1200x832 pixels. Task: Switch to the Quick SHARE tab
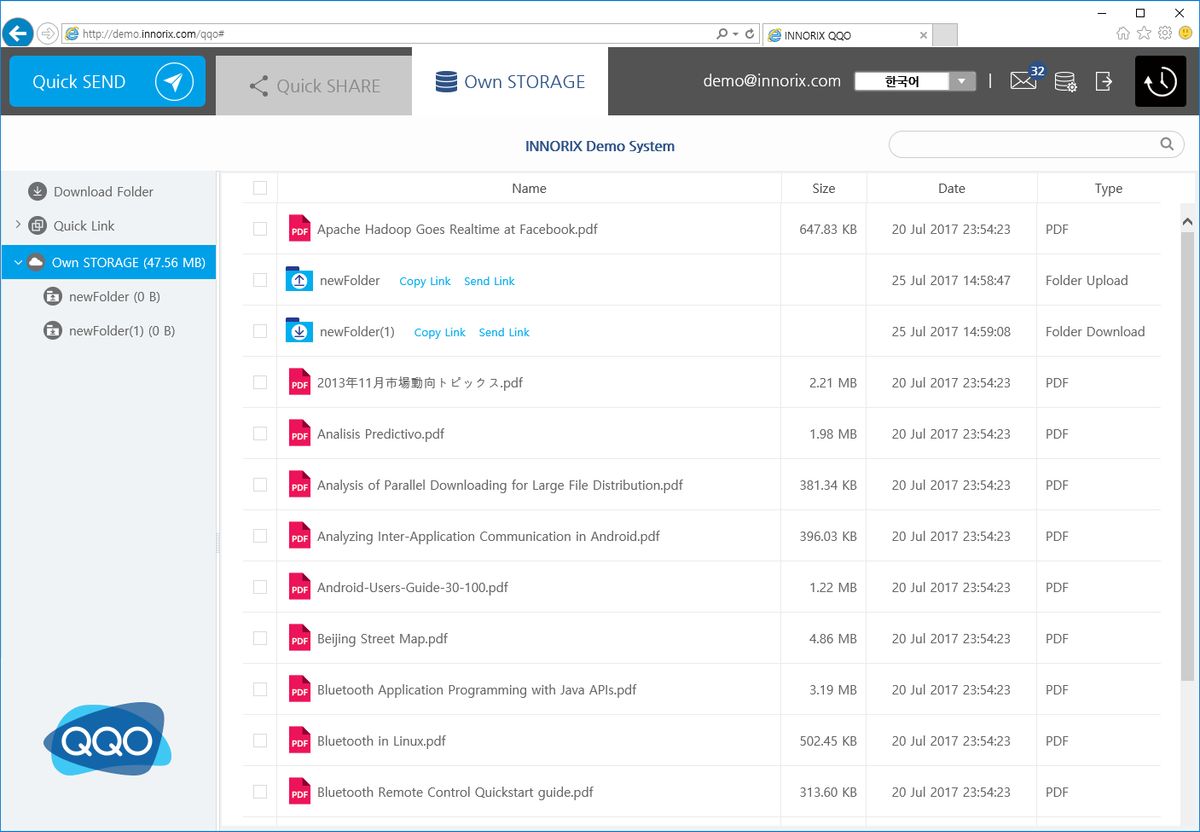coord(313,85)
